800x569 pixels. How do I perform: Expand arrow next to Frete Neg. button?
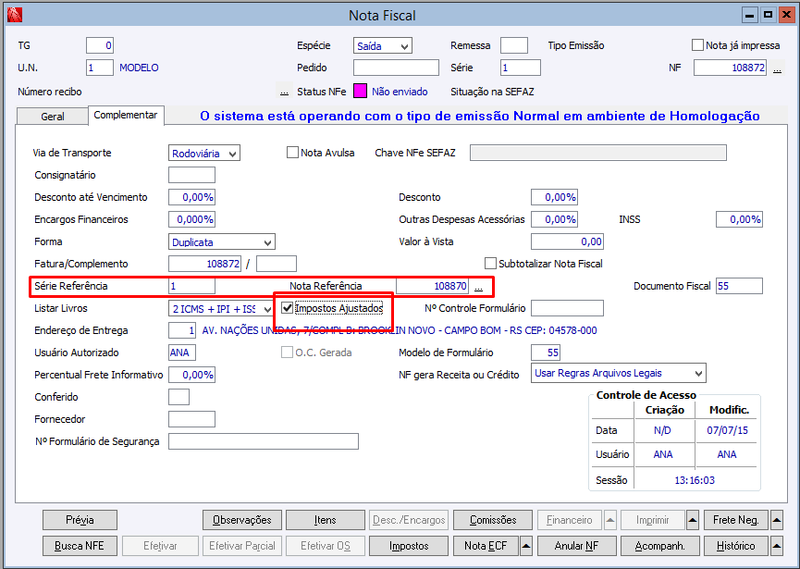coord(777,520)
